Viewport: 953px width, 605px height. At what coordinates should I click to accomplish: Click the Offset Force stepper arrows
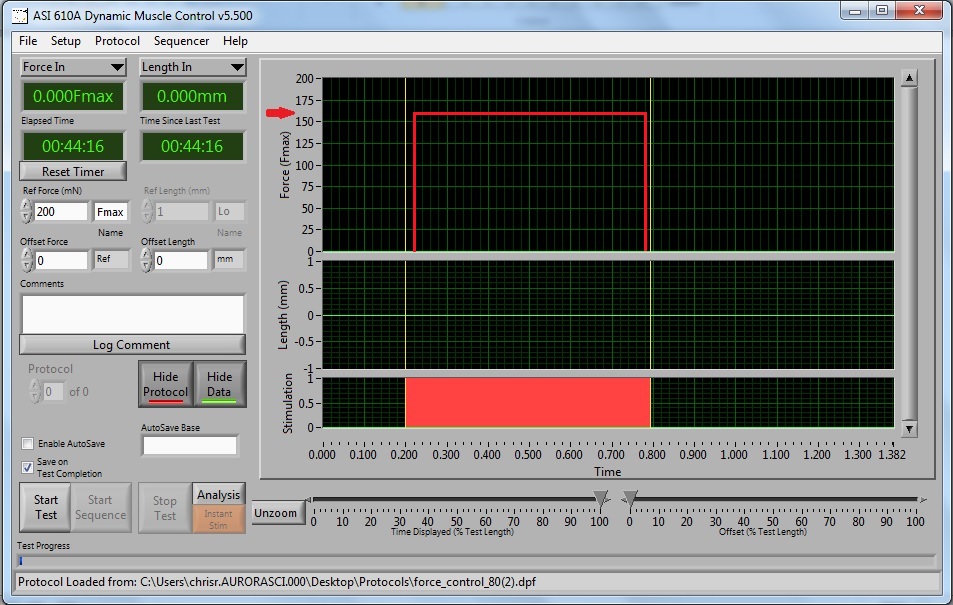click(26, 260)
